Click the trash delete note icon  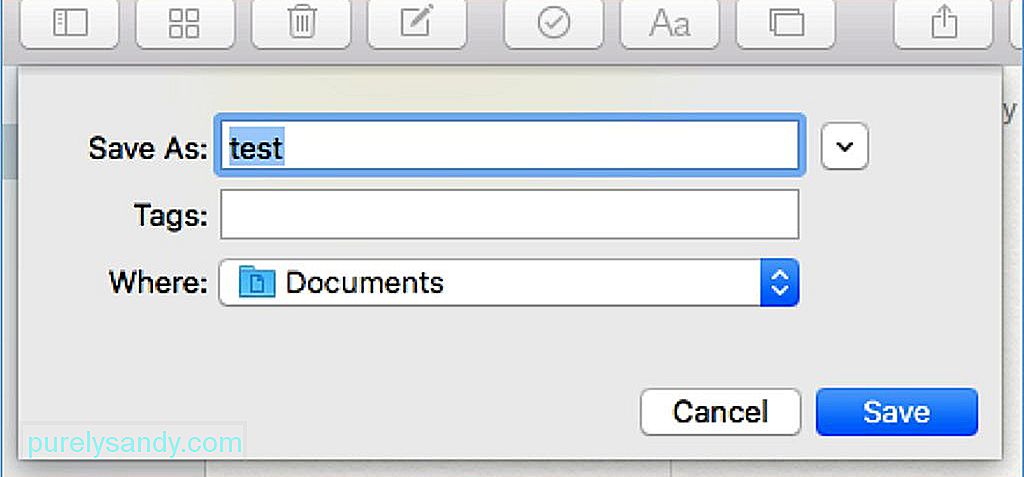click(x=301, y=24)
